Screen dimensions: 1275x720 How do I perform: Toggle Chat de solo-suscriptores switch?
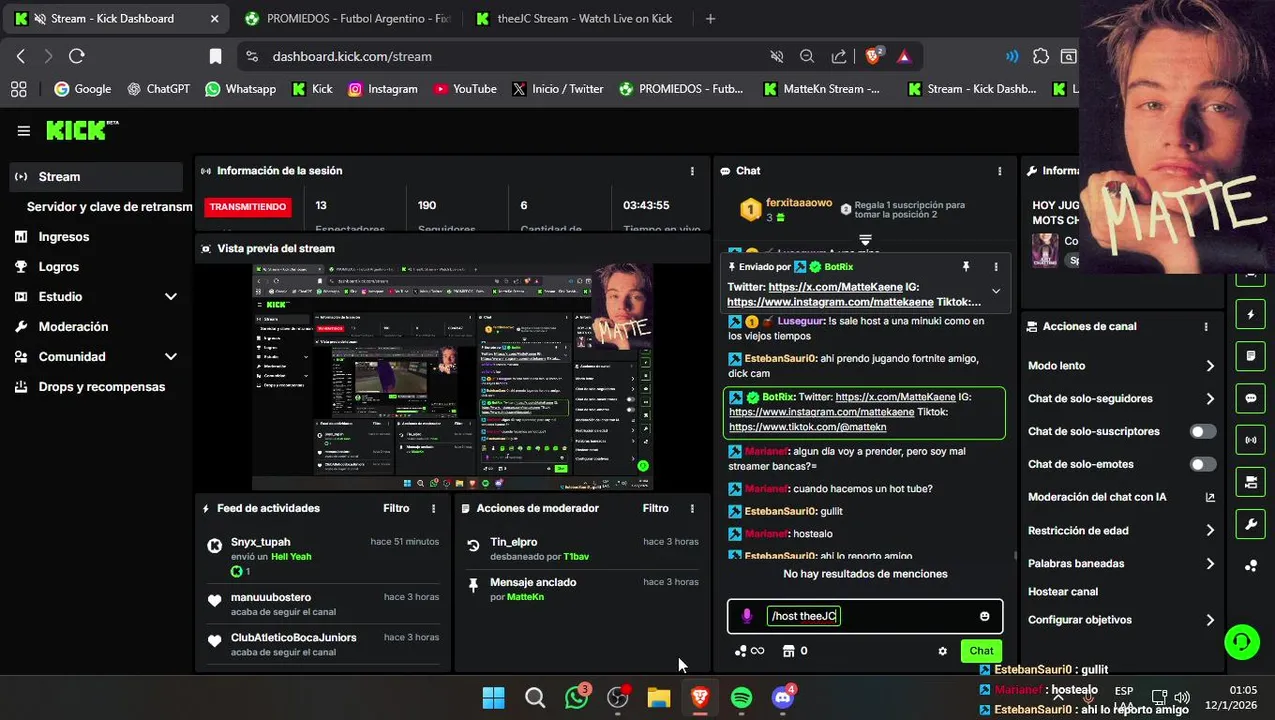(x=1203, y=432)
